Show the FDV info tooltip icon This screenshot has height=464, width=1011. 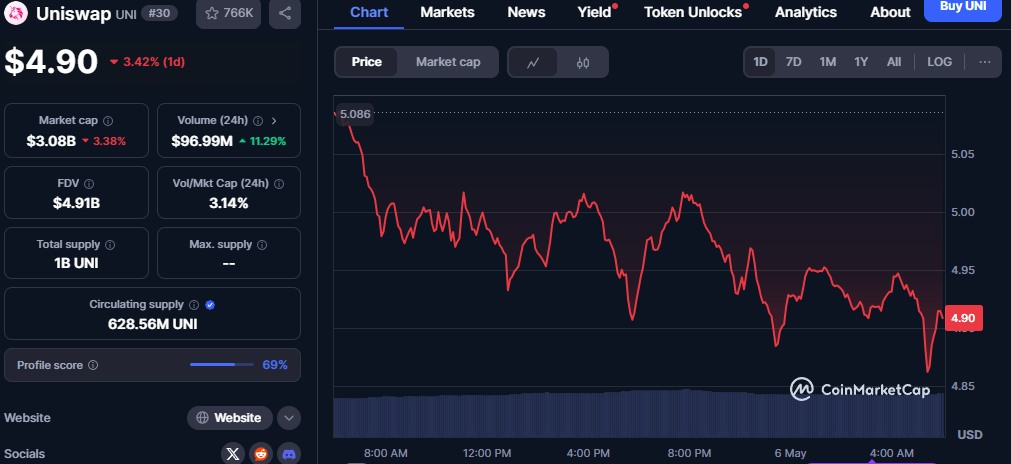(x=89, y=184)
